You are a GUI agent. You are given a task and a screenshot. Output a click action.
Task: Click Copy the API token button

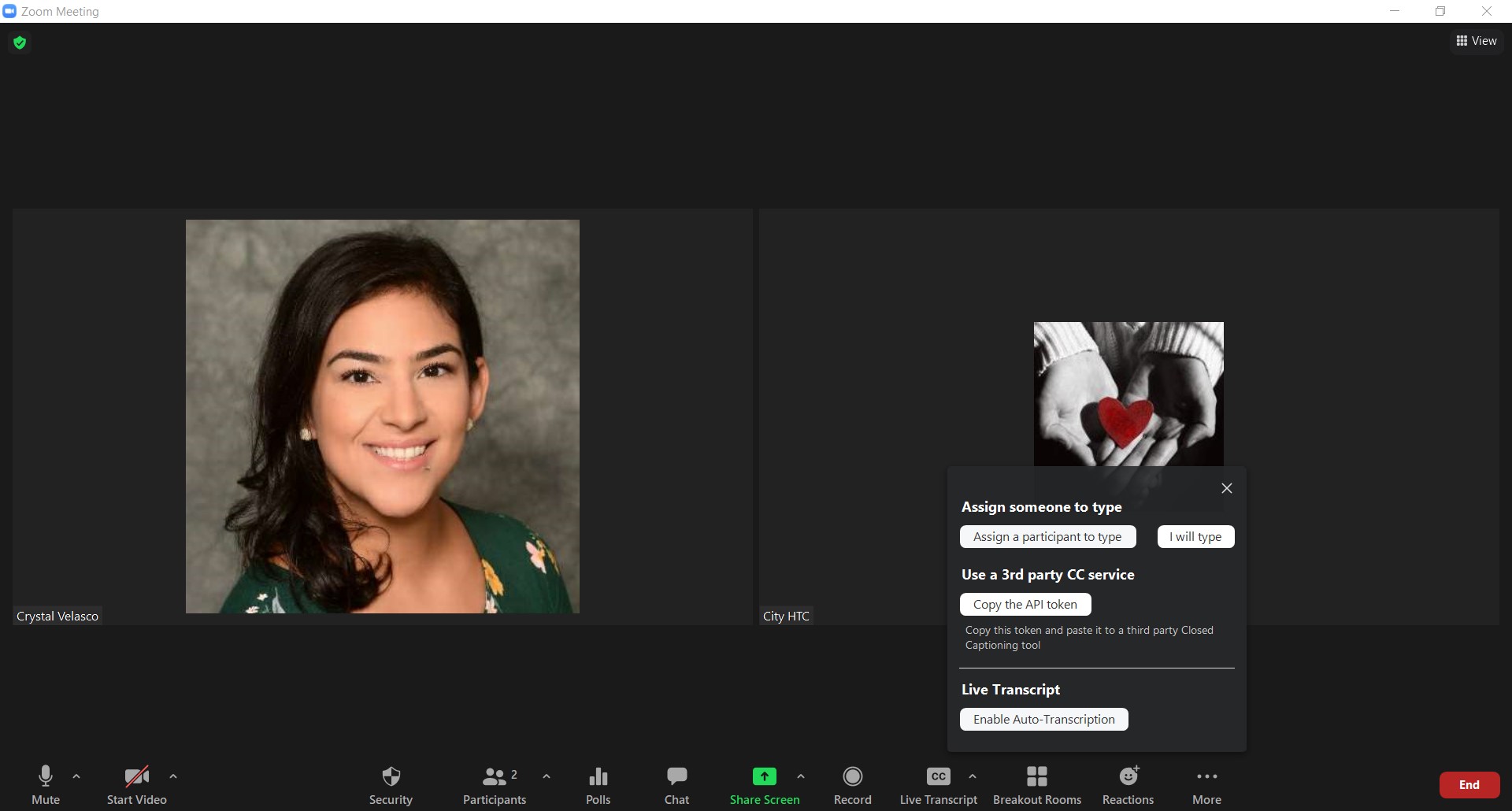click(x=1025, y=605)
